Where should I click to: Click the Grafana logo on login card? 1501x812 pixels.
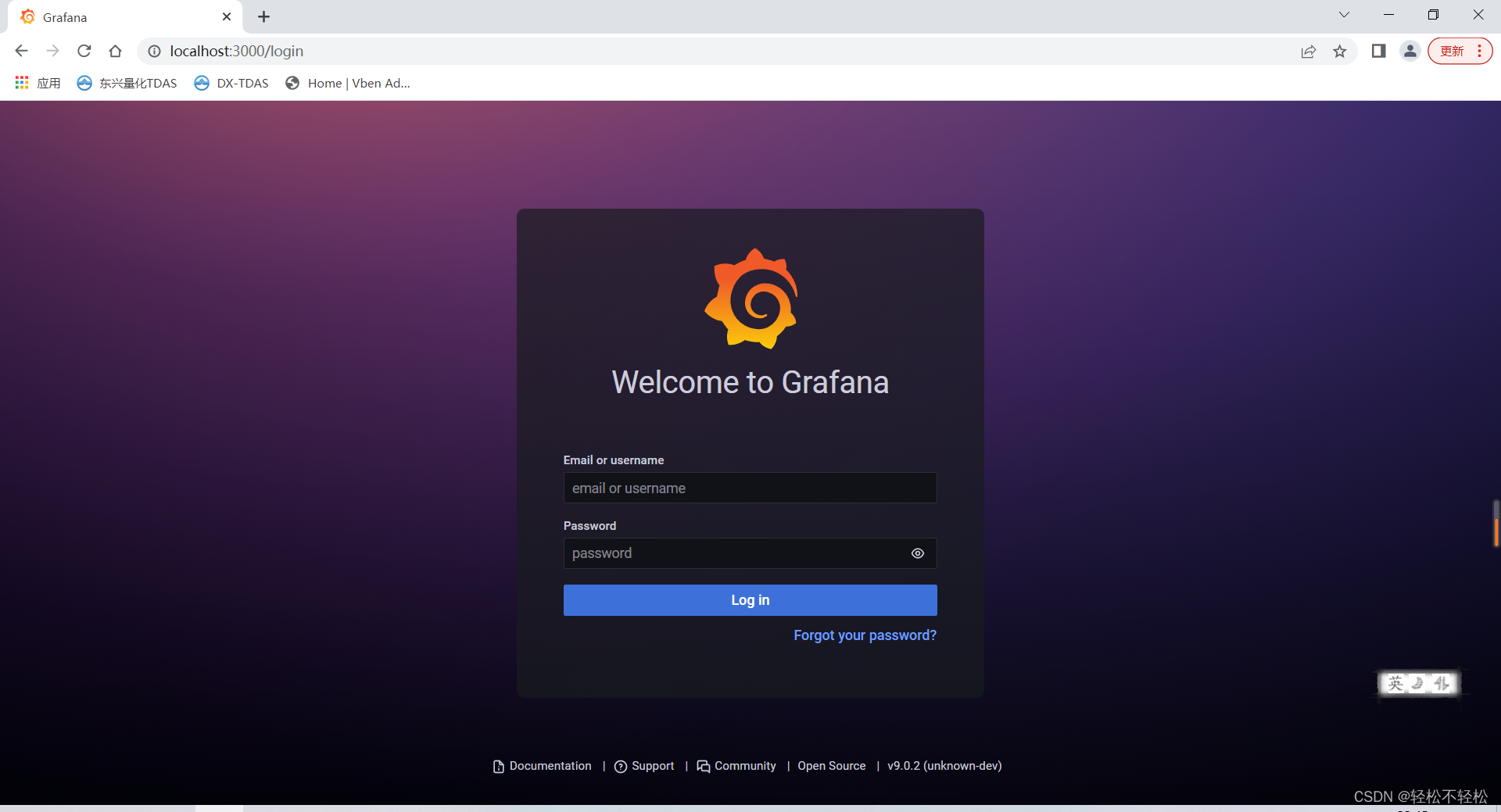point(750,299)
